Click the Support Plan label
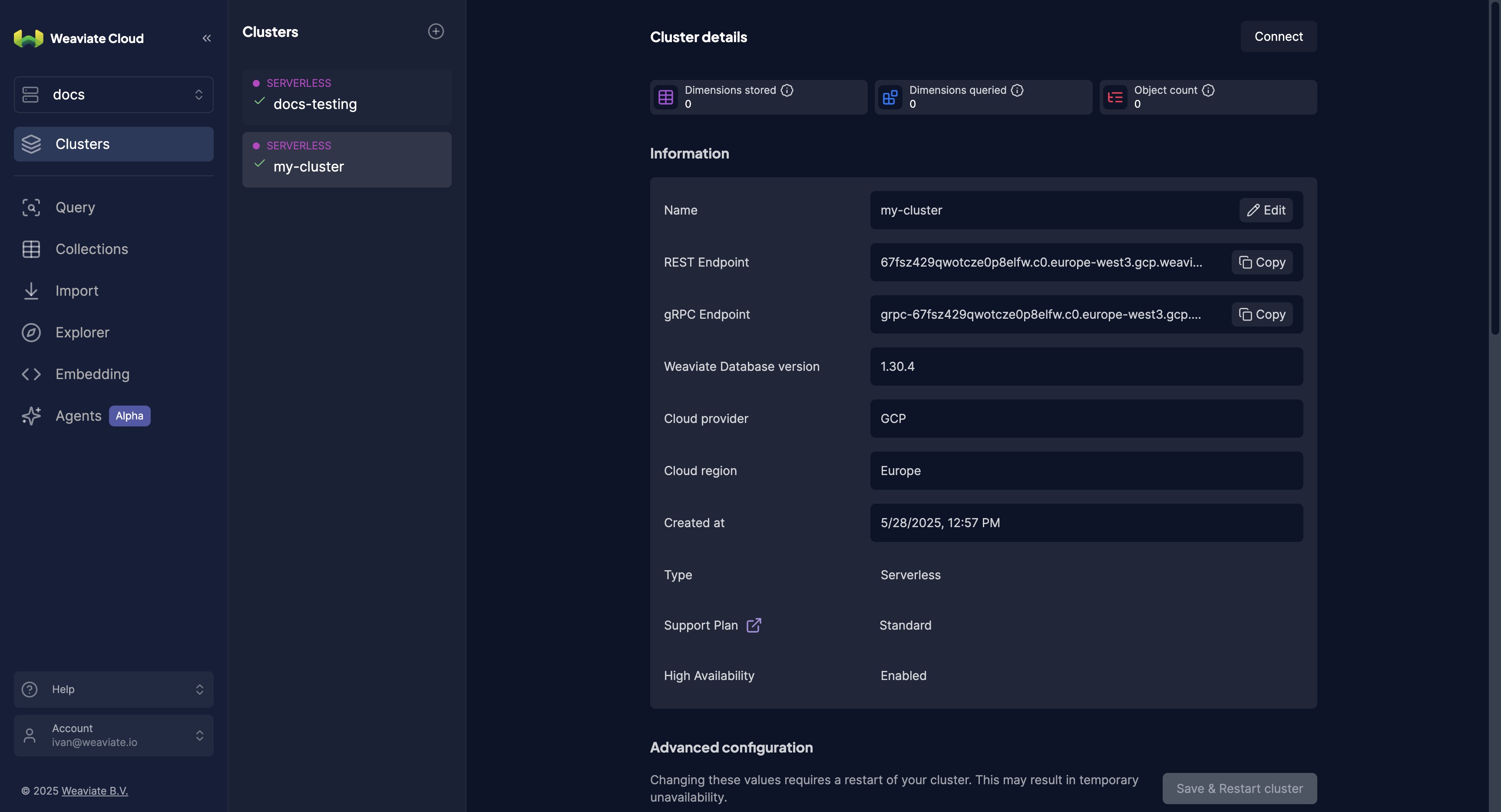Image resolution: width=1501 pixels, height=812 pixels. [x=701, y=626]
